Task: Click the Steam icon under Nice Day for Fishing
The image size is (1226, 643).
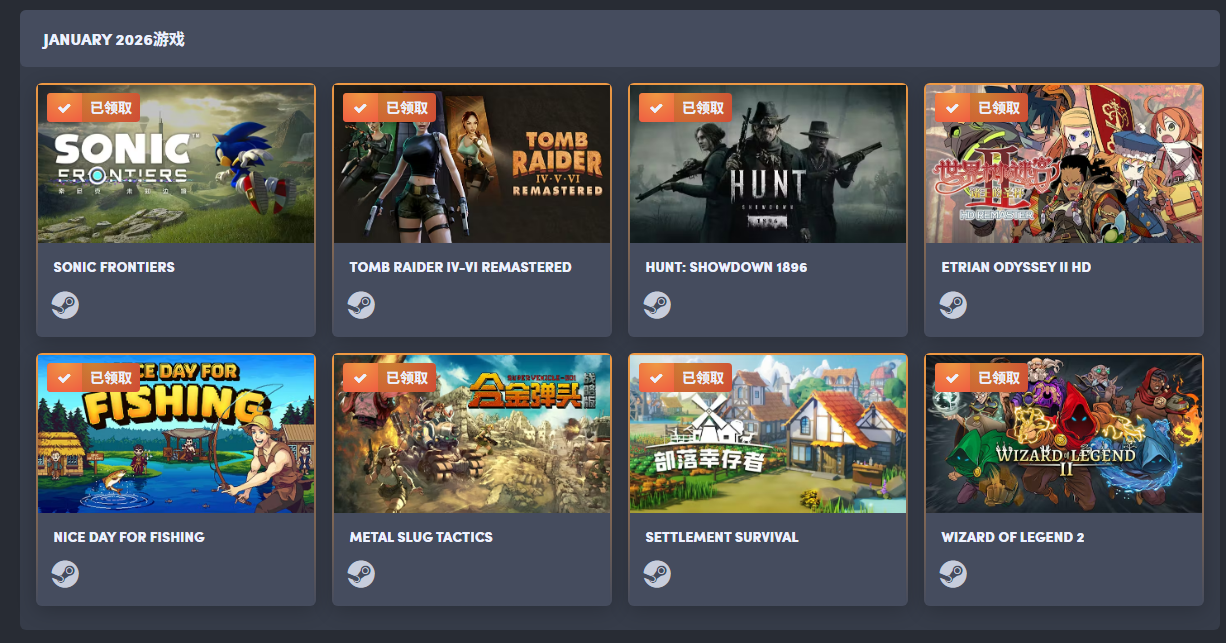Action: tap(65, 574)
